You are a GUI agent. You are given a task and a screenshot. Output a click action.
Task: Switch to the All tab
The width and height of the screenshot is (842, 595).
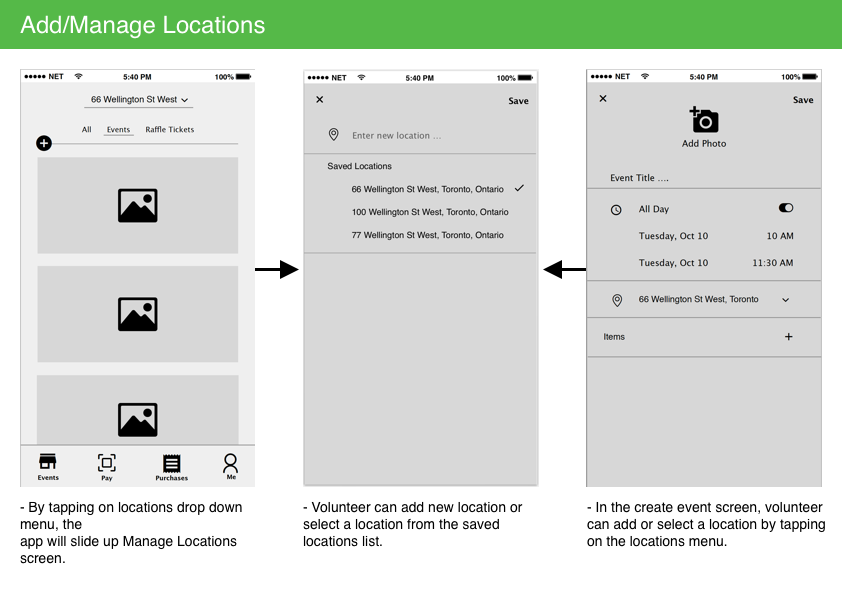[x=86, y=129]
